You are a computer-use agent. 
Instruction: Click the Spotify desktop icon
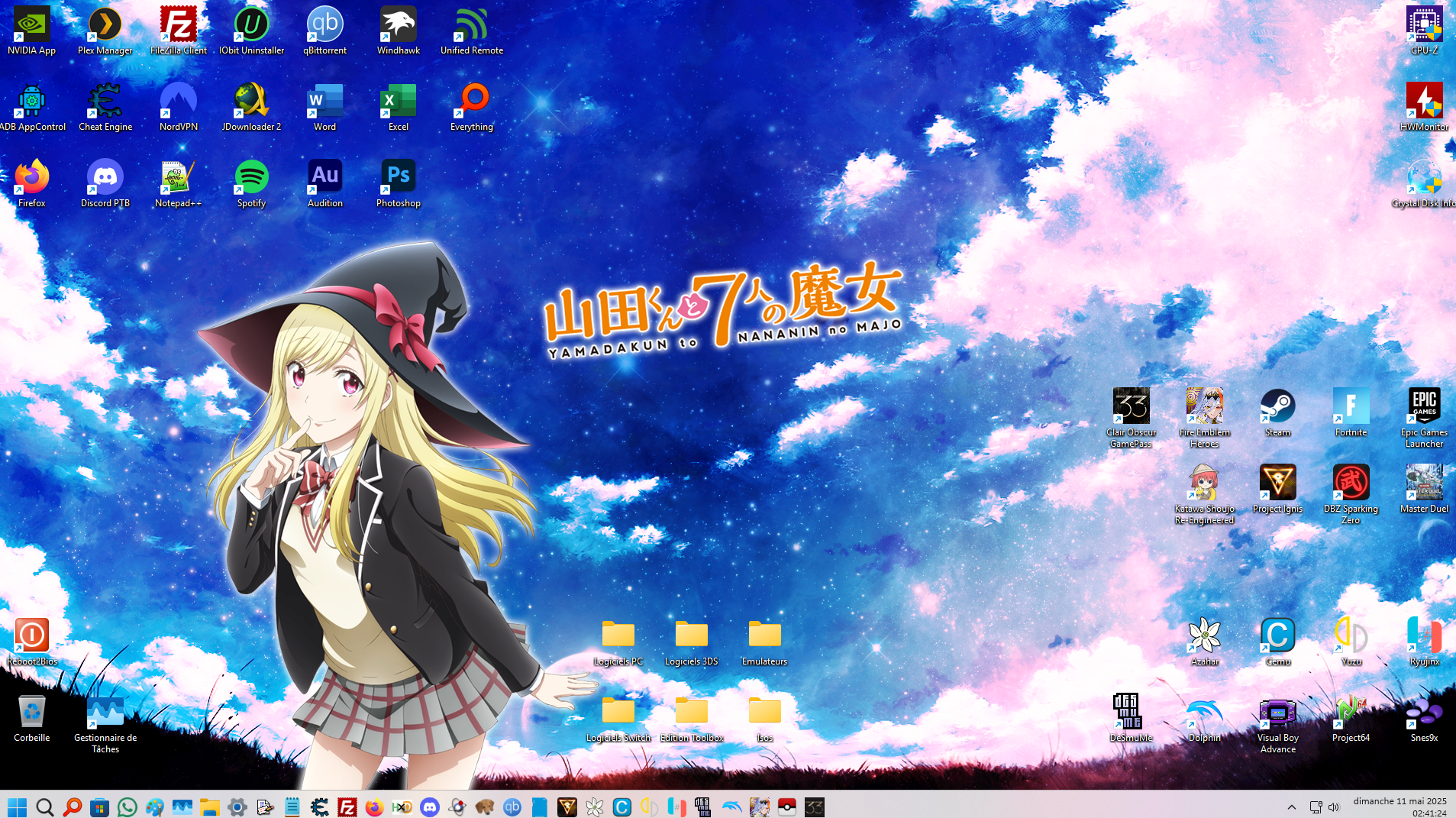pyautogui.click(x=252, y=183)
